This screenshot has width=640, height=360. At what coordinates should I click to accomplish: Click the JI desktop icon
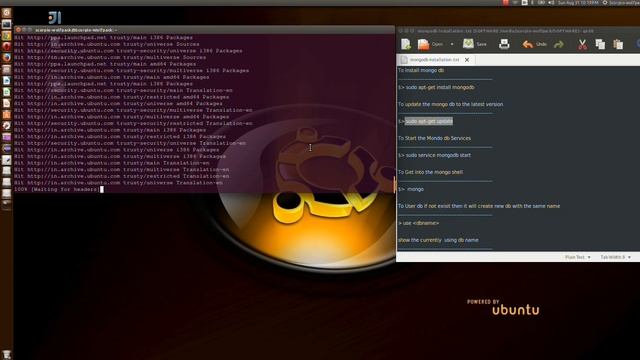coord(55,18)
